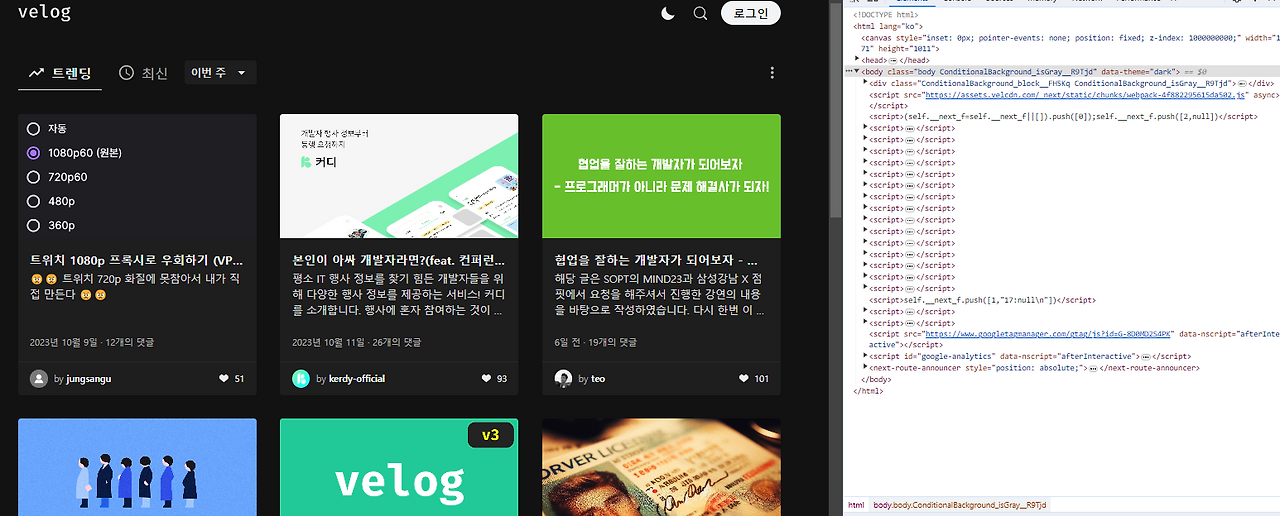Open the assets.velcdn.com webpack script link

click(1084, 94)
